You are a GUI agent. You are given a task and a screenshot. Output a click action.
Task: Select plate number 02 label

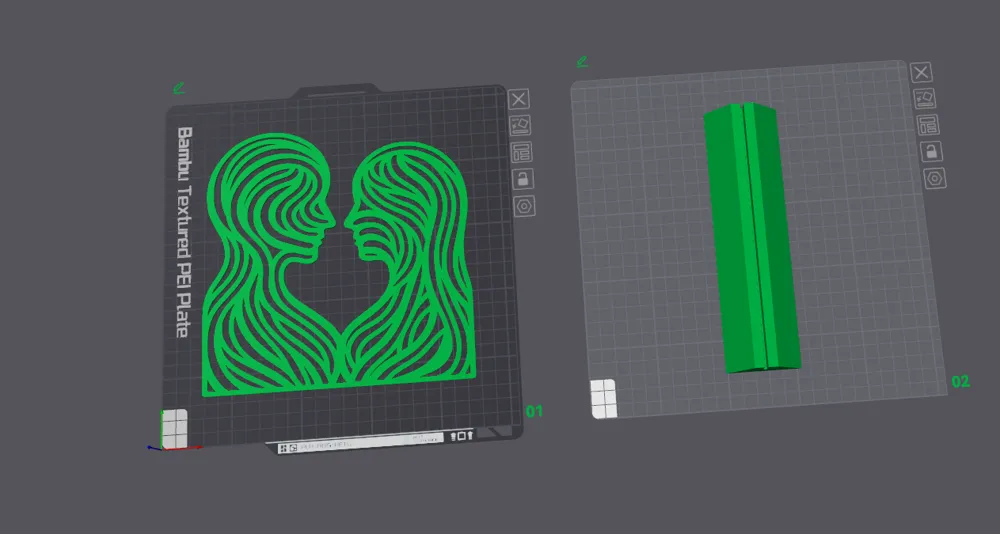coord(960,382)
